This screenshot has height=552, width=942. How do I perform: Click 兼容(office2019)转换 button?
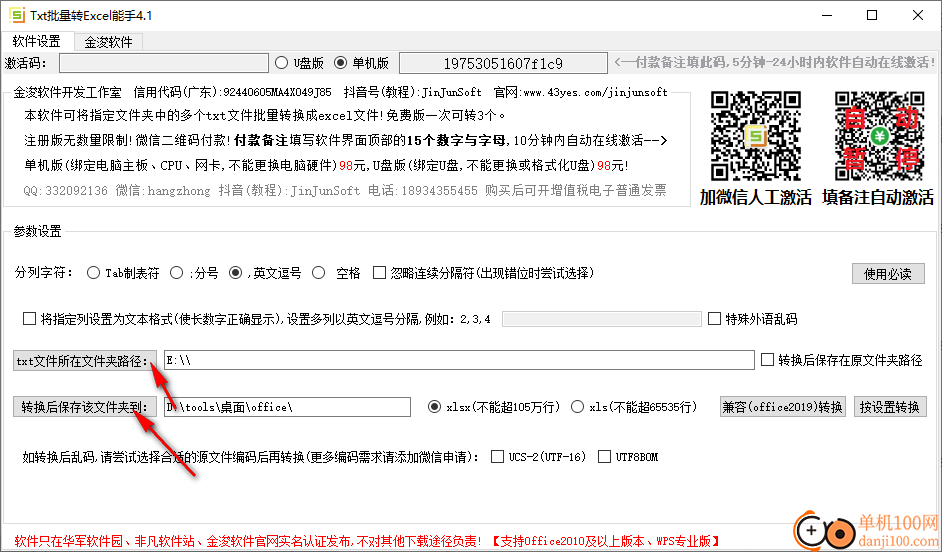(x=783, y=407)
